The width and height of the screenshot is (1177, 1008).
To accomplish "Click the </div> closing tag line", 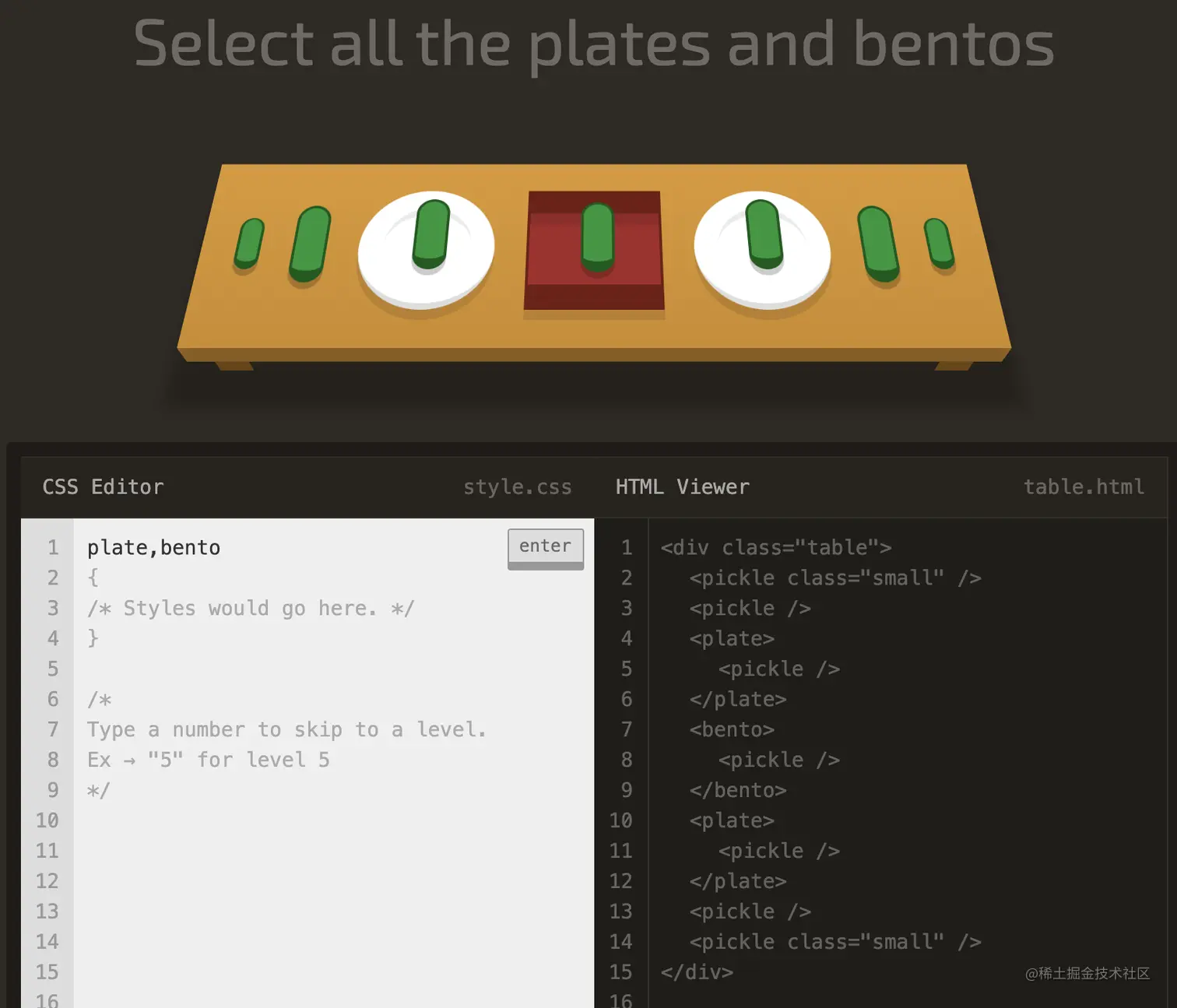I will (697, 972).
